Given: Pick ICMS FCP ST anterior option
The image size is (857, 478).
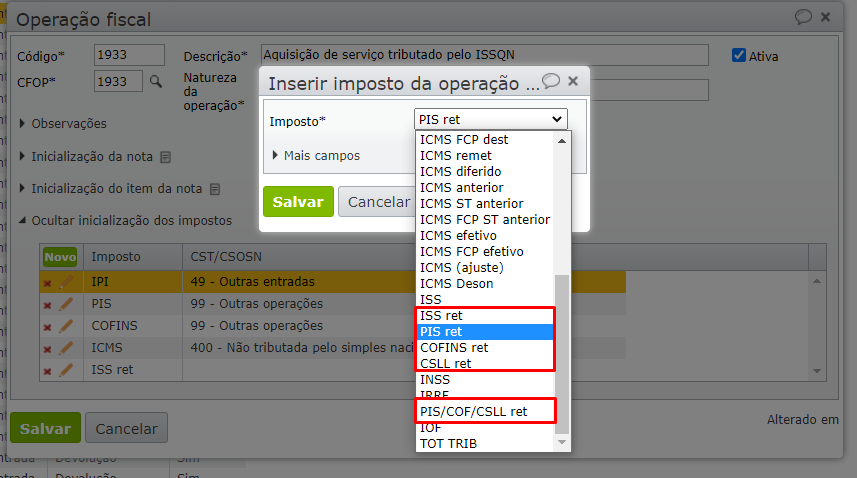Looking at the screenshot, I should tap(485, 220).
